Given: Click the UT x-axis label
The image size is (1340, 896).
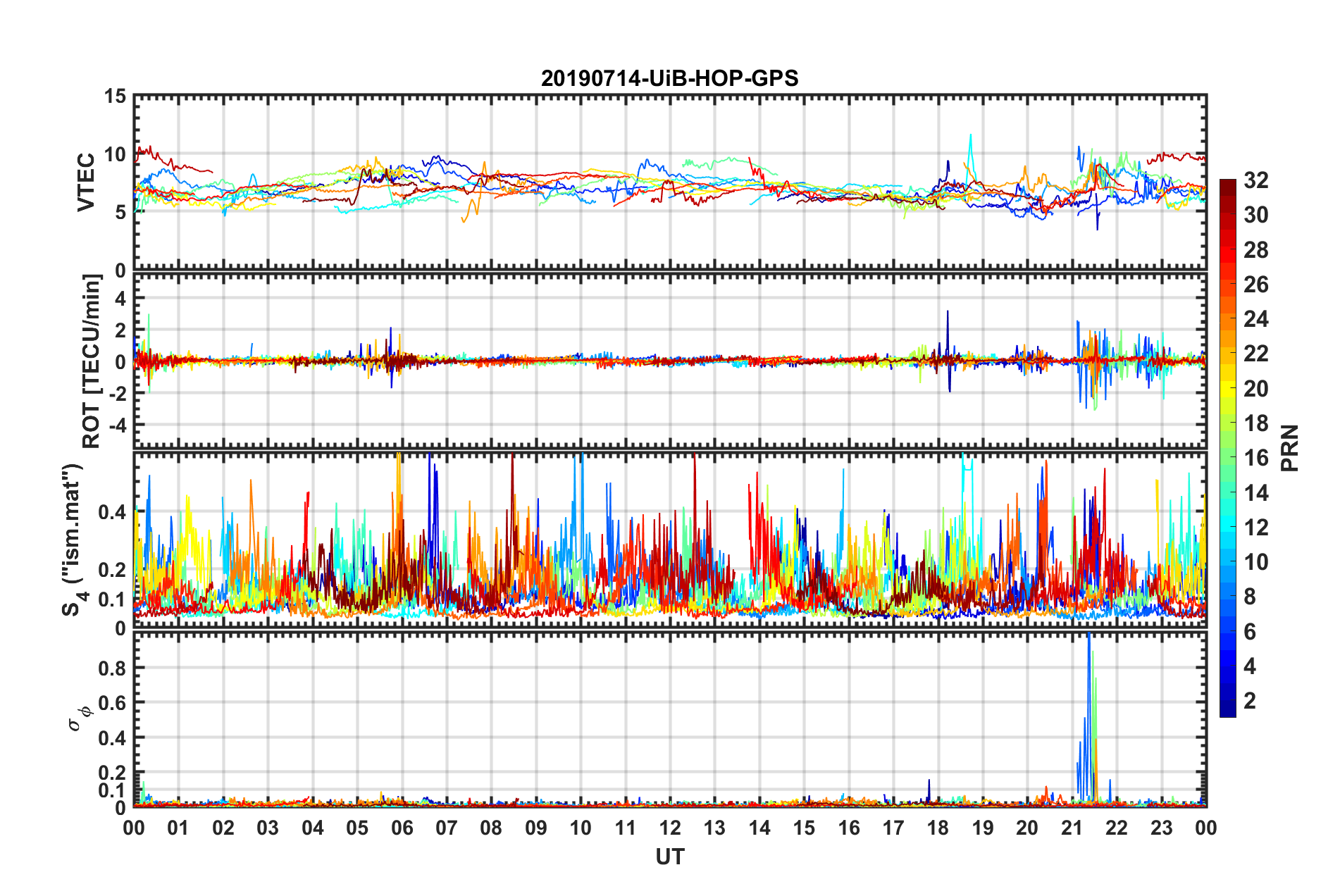Looking at the screenshot, I should (x=669, y=857).
